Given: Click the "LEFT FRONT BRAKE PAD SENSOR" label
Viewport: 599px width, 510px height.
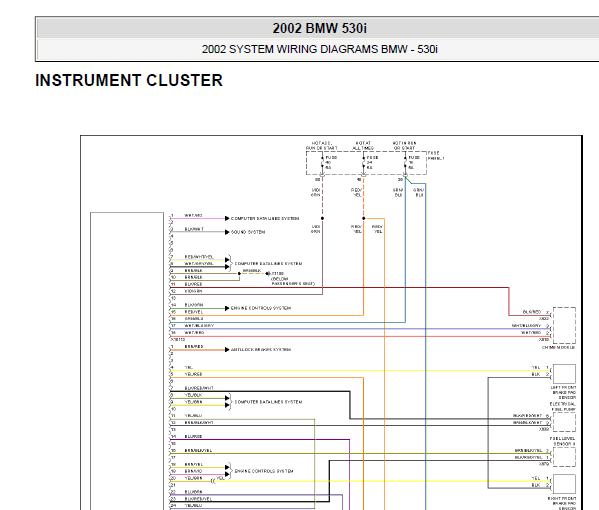Looking at the screenshot, I should click(563, 392).
